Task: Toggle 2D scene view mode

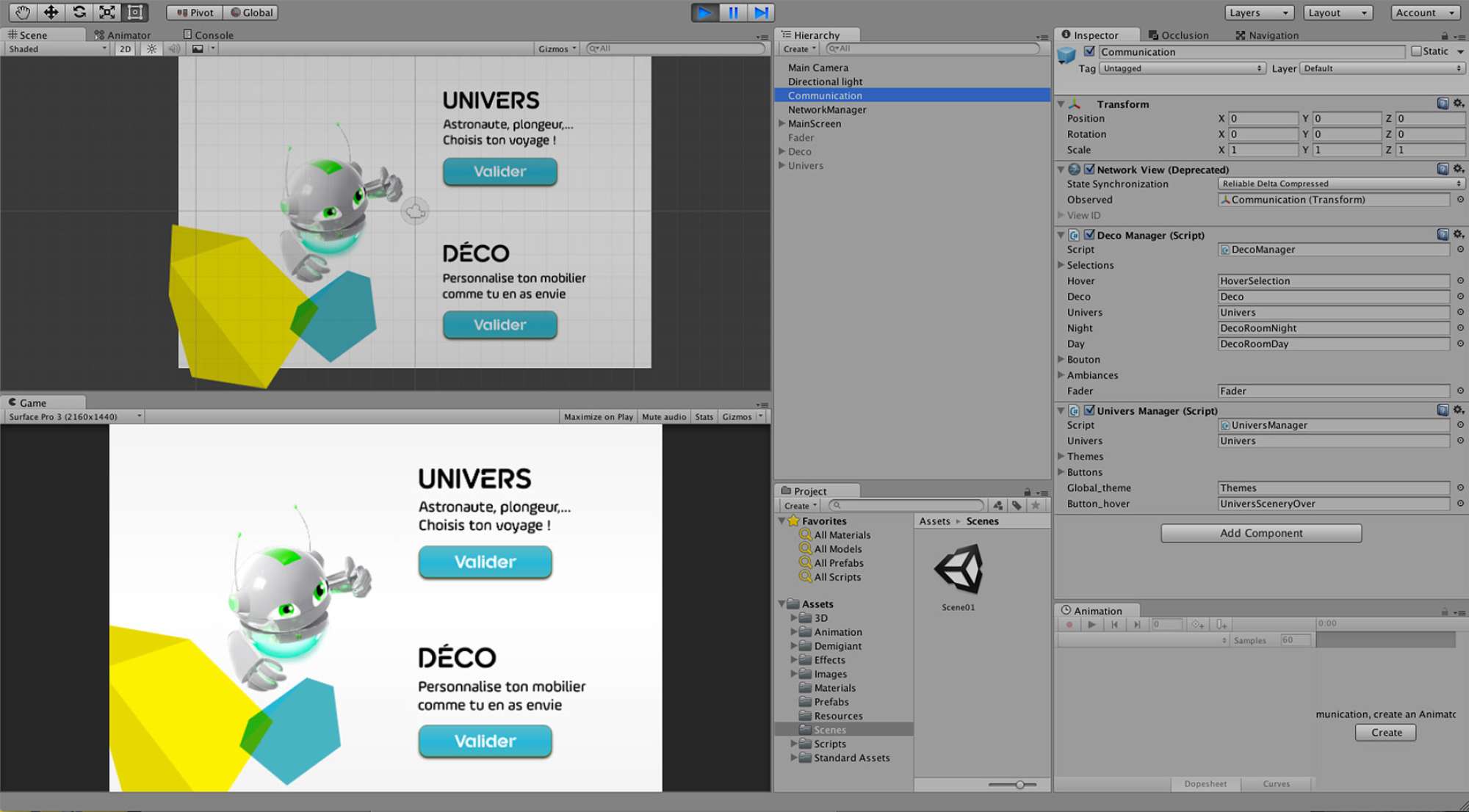Action: pos(125,49)
